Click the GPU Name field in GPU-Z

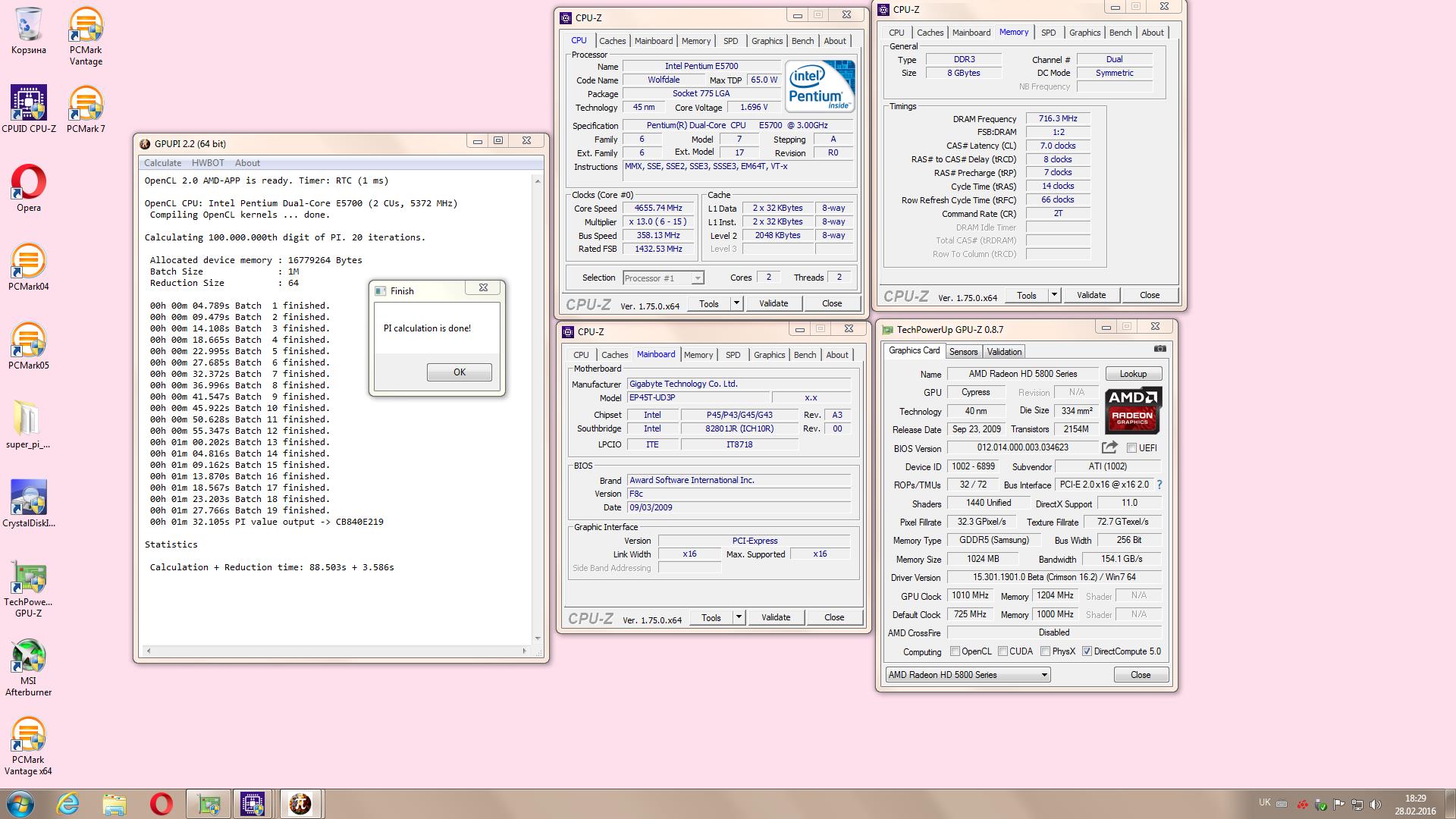click(x=1023, y=374)
